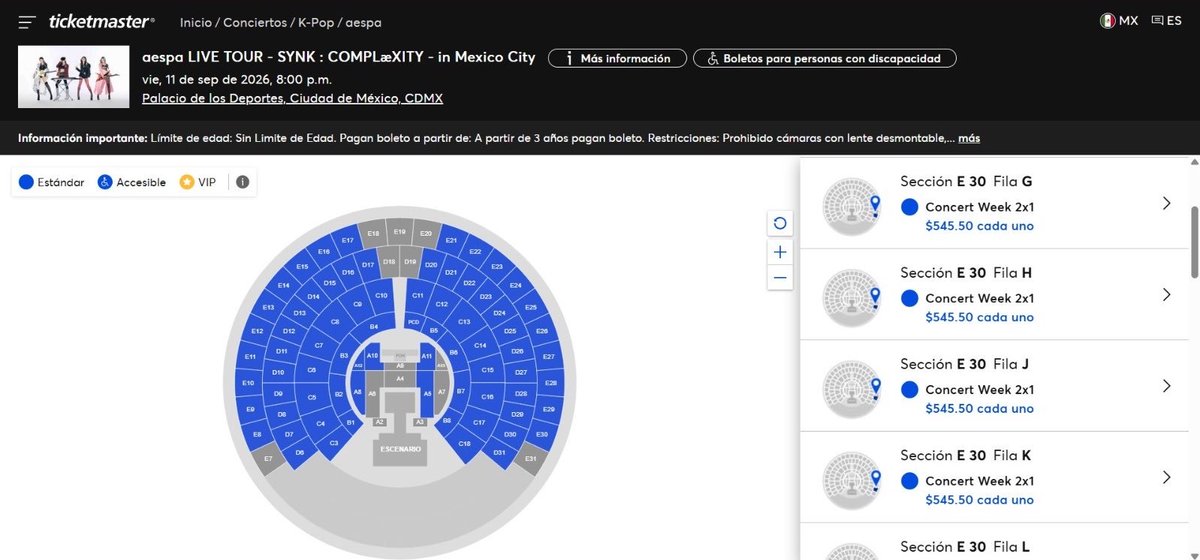Open Fila K ticket listing chevron
1200x560 pixels.
click(1166, 477)
